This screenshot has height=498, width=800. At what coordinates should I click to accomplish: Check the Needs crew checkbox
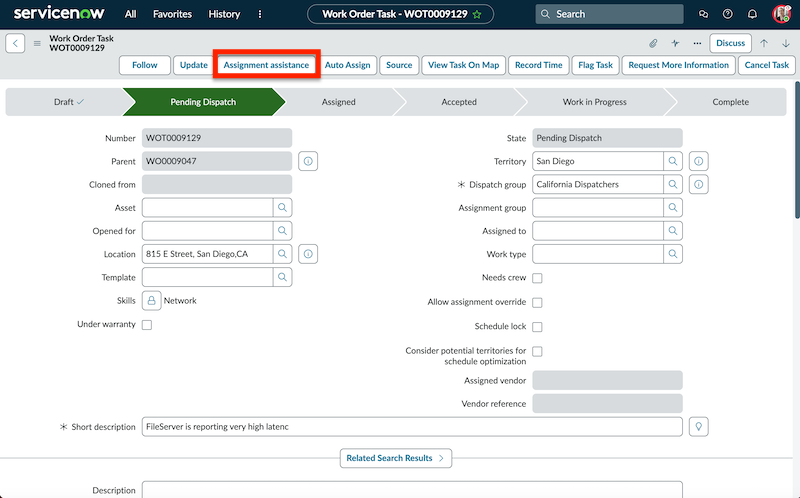[537, 278]
